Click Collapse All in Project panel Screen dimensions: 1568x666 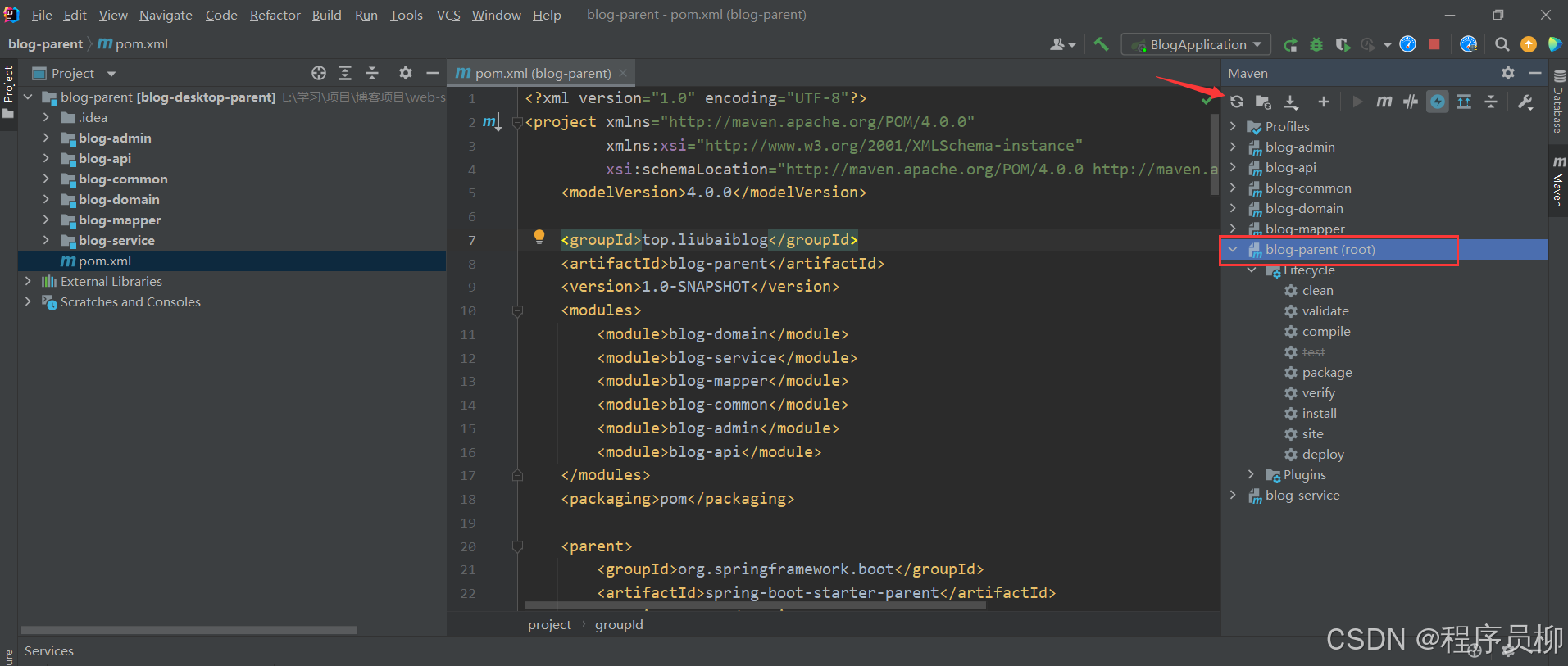[372, 73]
